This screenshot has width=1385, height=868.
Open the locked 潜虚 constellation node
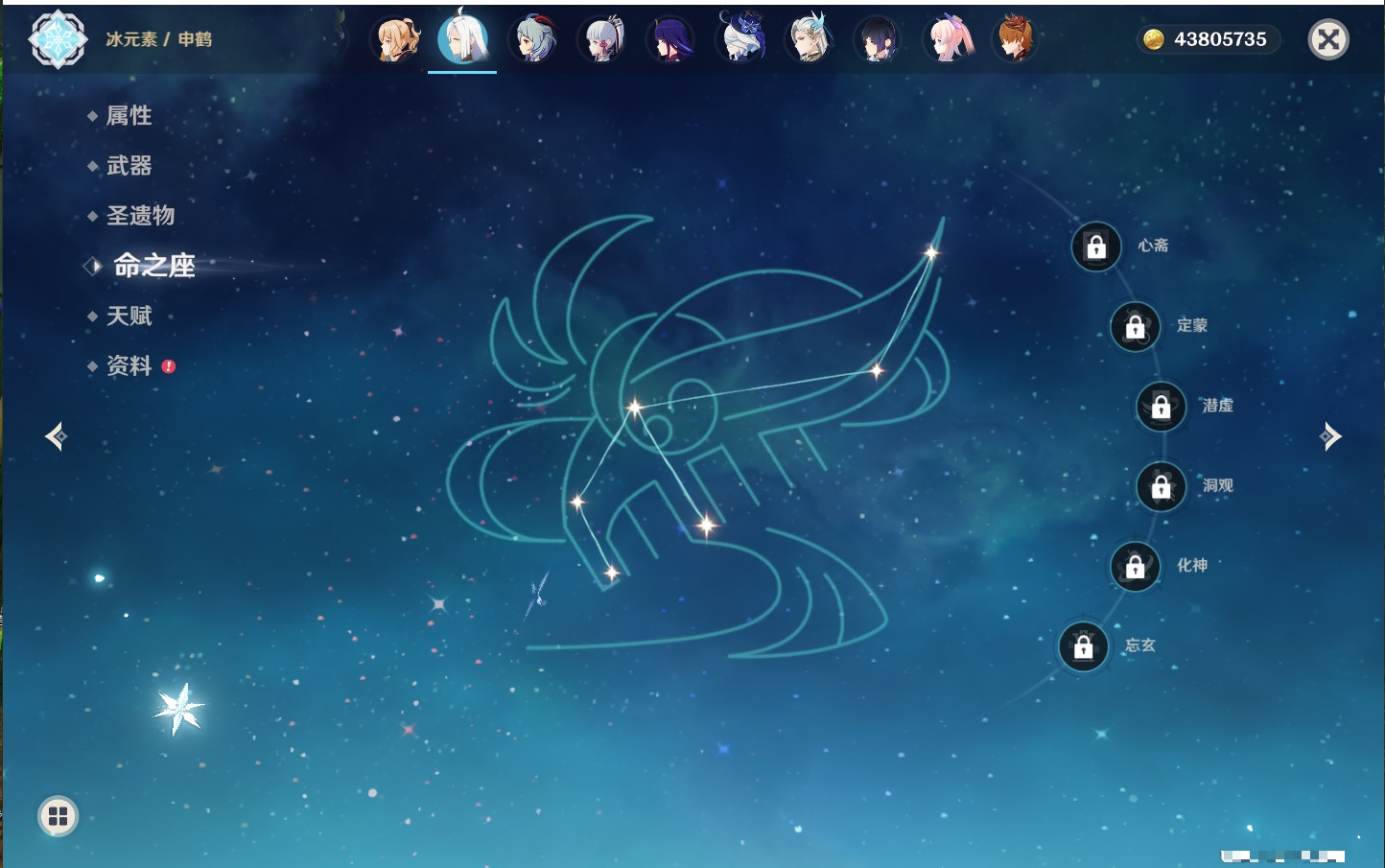pyautogui.click(x=1161, y=407)
